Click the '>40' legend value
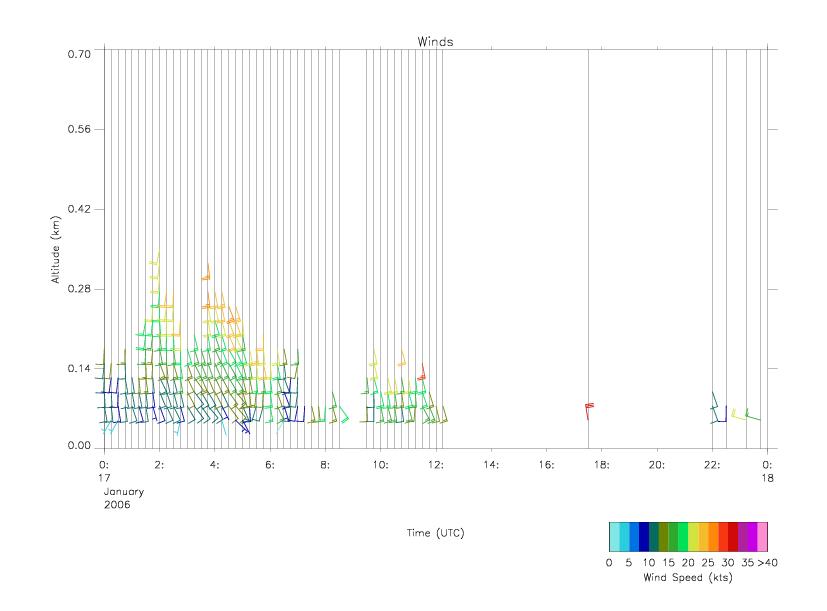This screenshot has width=827, height=611. pyautogui.click(x=767, y=562)
